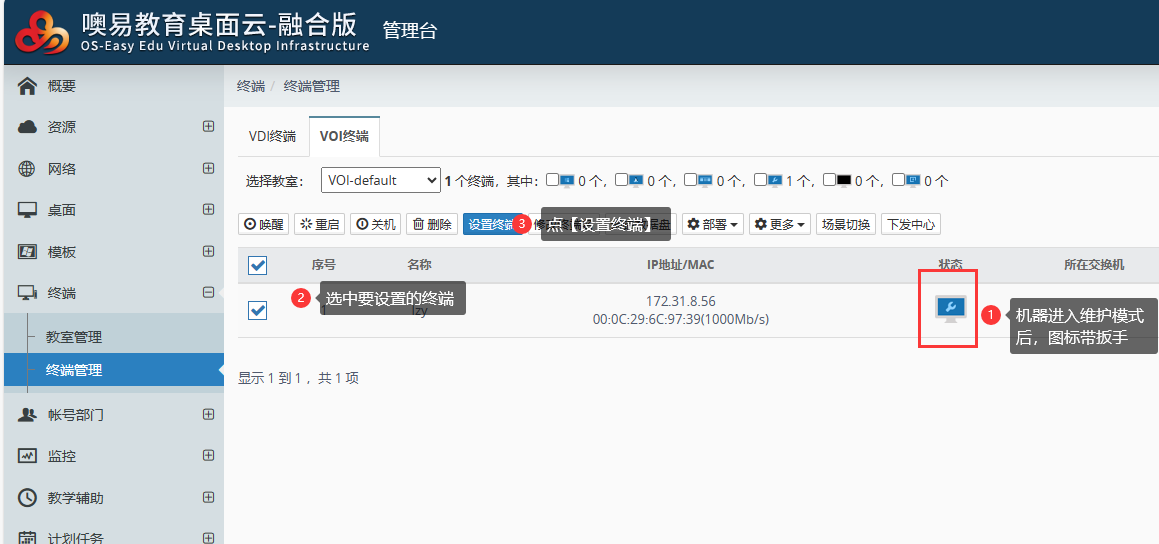Expand the 更多 dropdown menu

(780, 224)
